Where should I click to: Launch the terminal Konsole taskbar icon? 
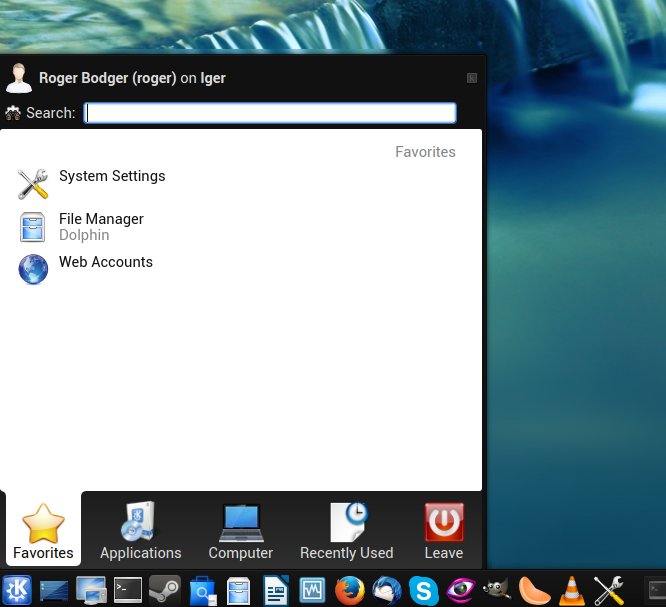coord(128,590)
